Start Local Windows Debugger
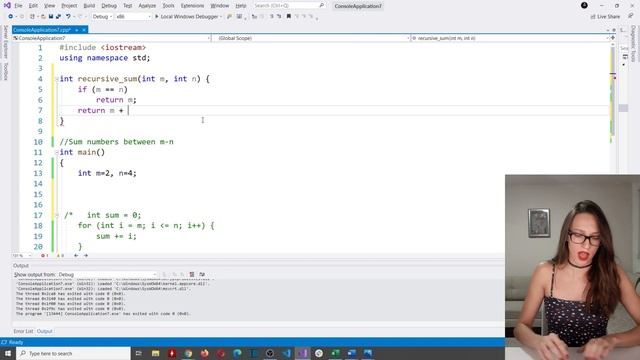The image size is (640, 360). tap(187, 17)
